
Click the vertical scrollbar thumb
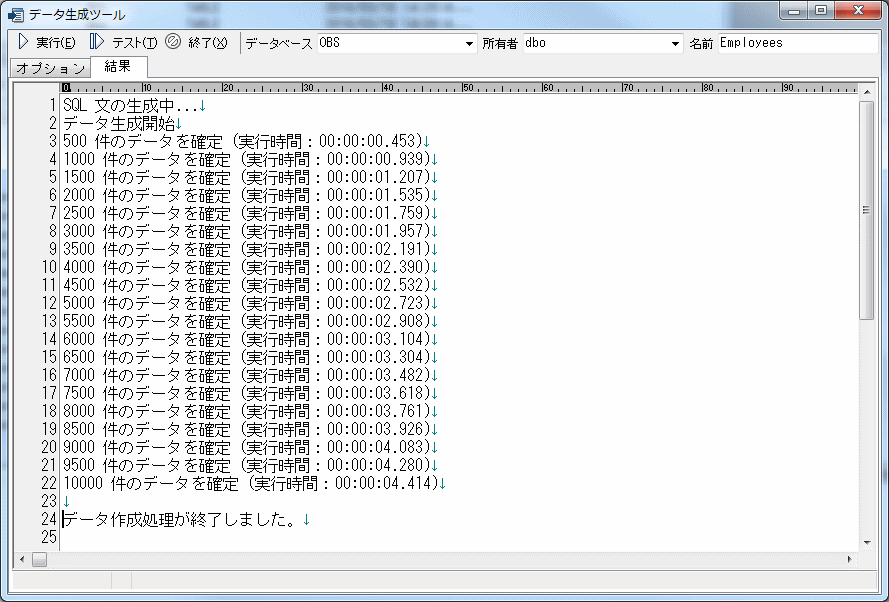(x=866, y=250)
